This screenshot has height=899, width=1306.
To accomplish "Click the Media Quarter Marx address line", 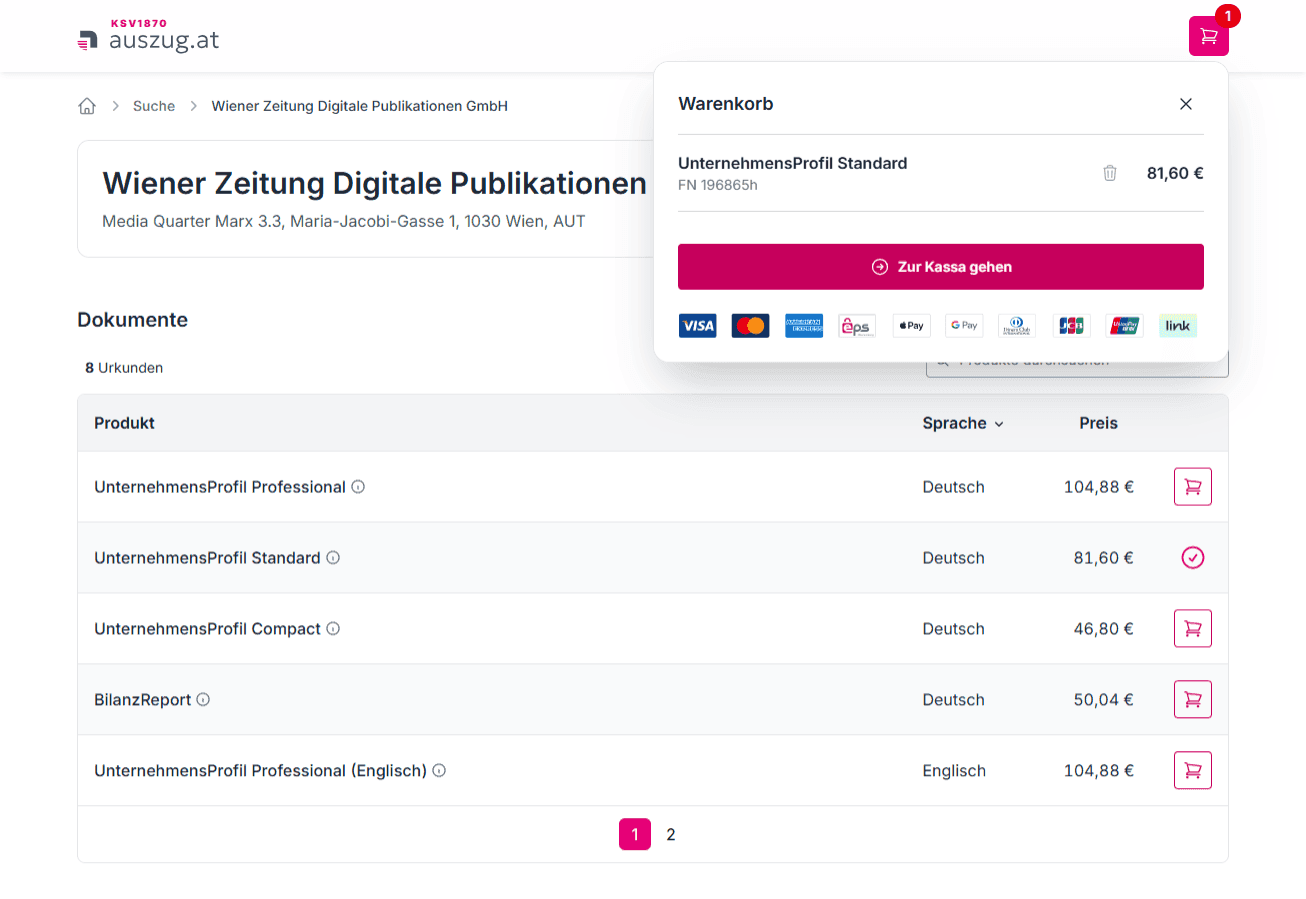I will click(x=344, y=221).
